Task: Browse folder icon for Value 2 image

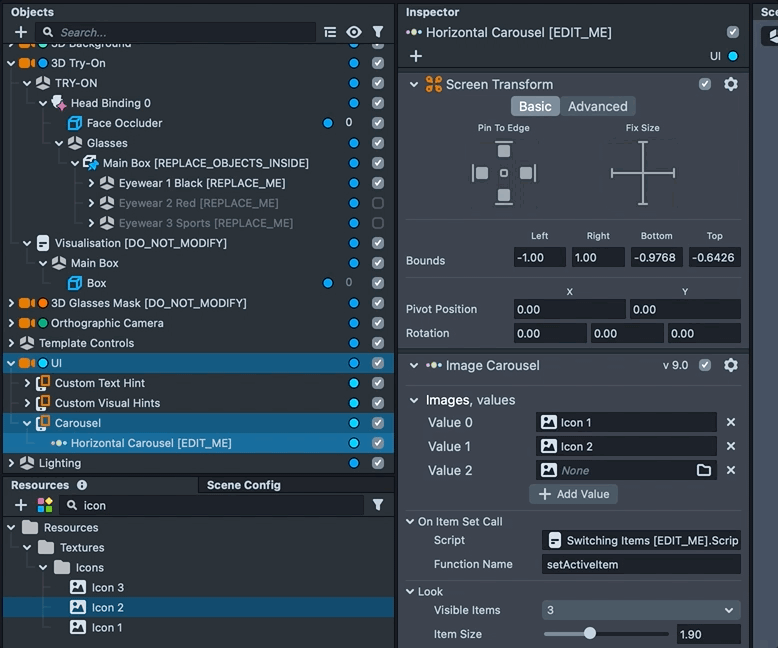Action: [x=704, y=470]
